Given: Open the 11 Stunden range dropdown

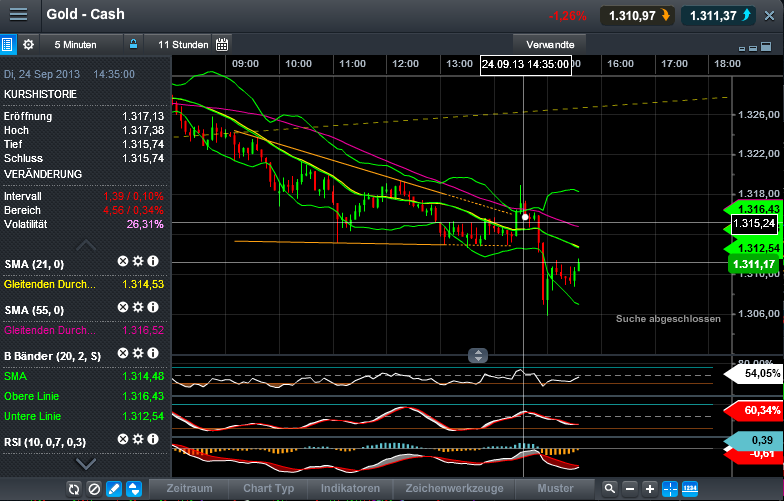Looking at the screenshot, I should tap(183, 44).
